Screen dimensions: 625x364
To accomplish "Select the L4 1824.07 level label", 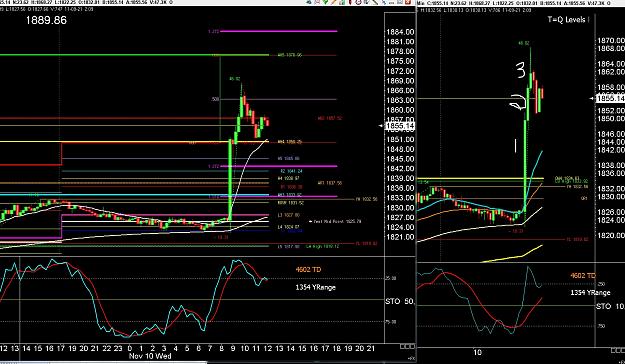I will 289,227.
